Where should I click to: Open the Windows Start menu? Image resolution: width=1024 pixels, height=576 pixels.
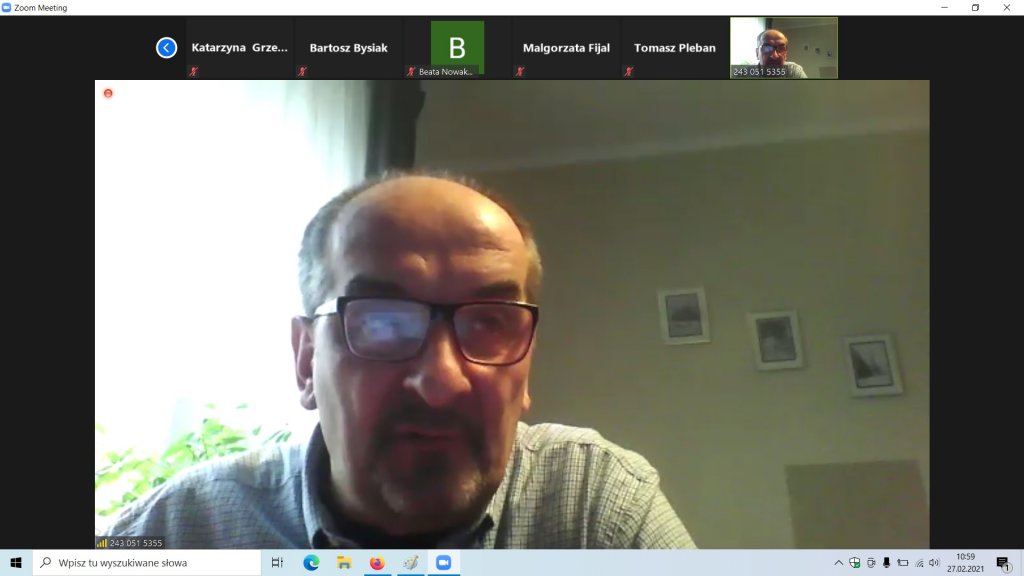coord(16,562)
